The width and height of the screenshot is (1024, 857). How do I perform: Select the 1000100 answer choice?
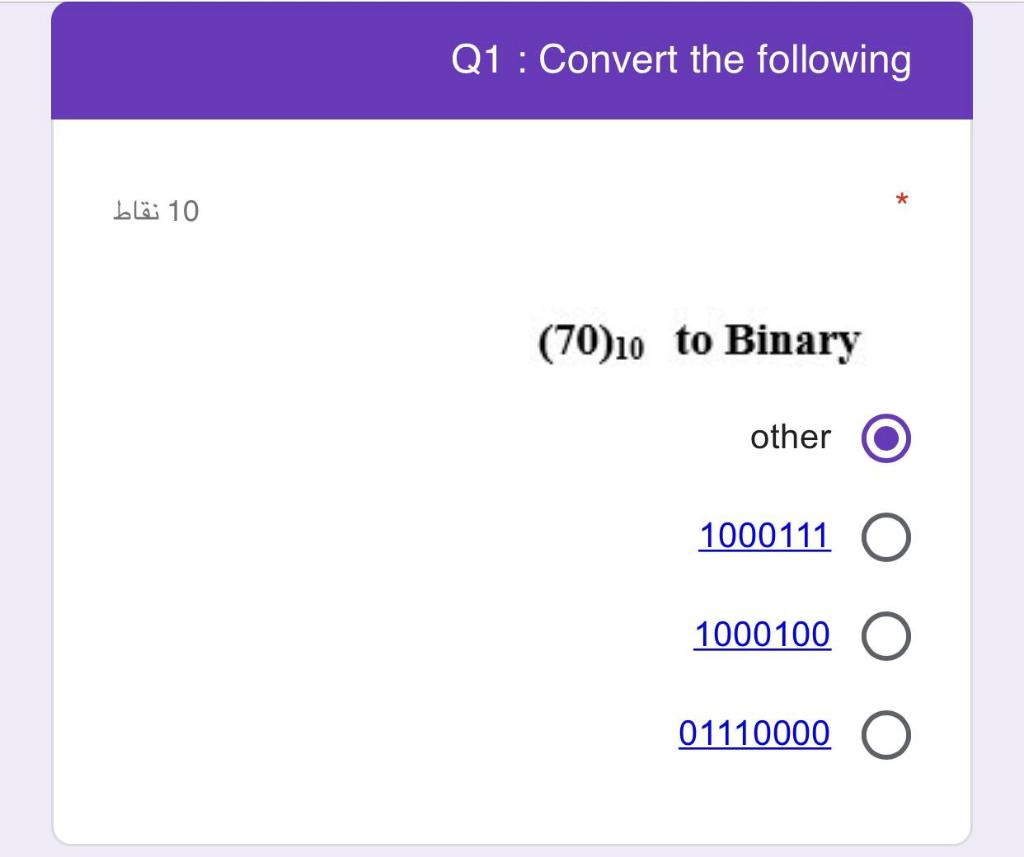point(884,634)
